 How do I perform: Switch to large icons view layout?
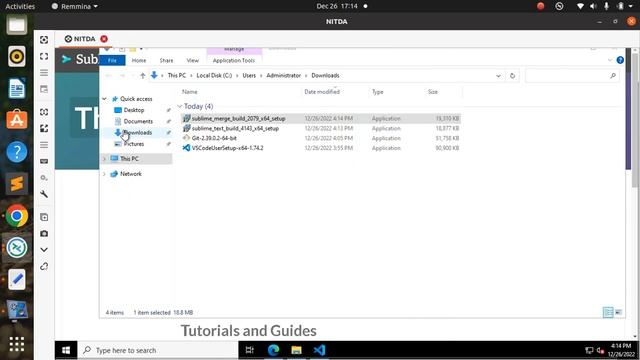click(x=618, y=313)
